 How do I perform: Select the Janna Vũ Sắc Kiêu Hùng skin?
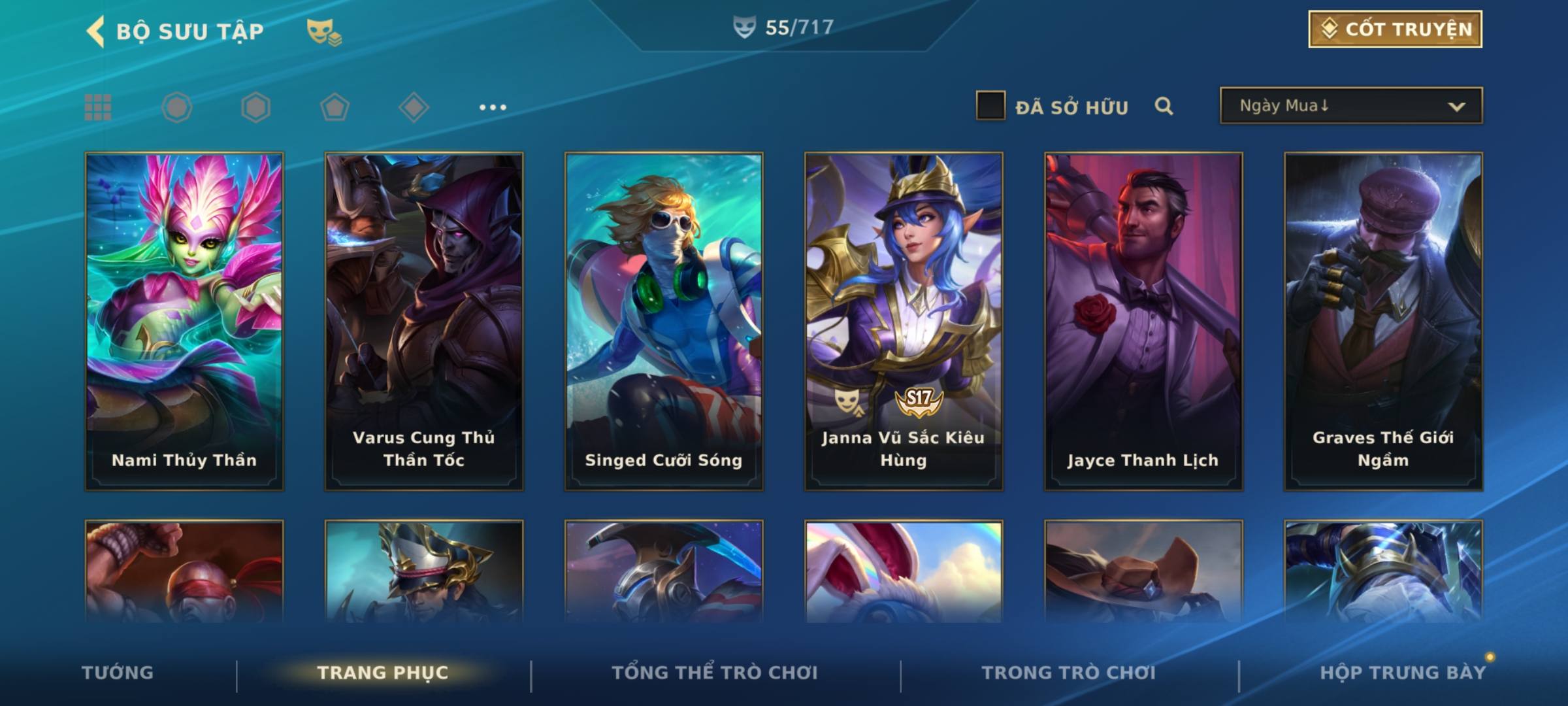tap(904, 322)
